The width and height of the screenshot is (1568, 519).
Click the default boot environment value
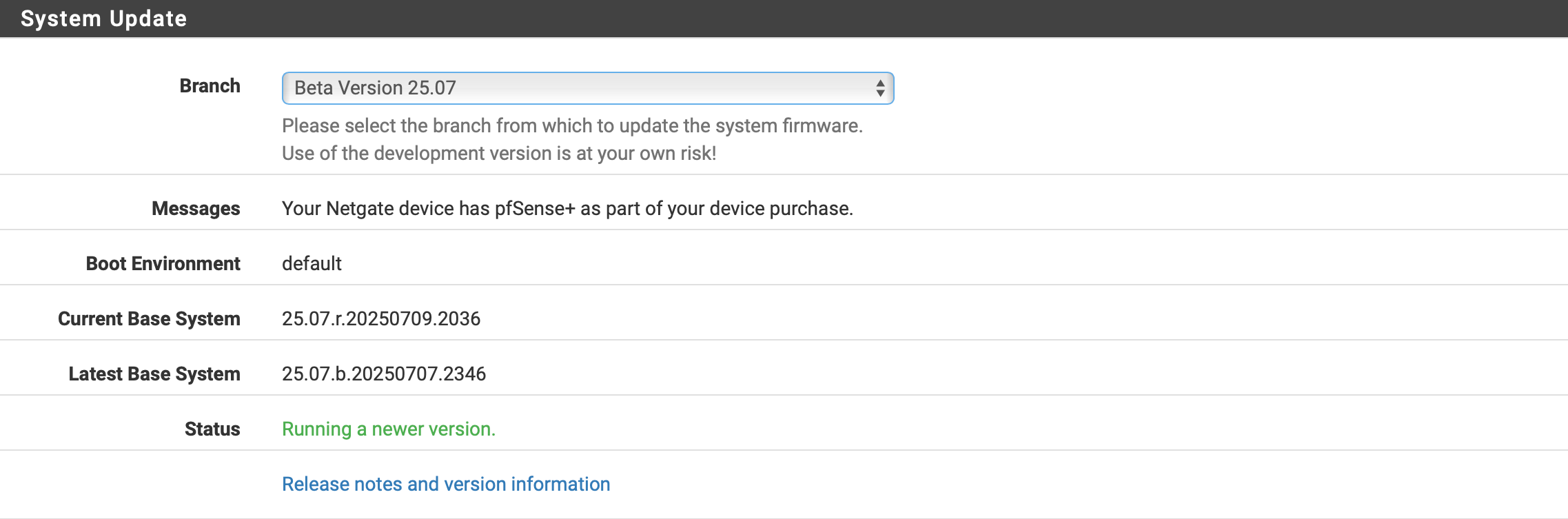(312, 264)
